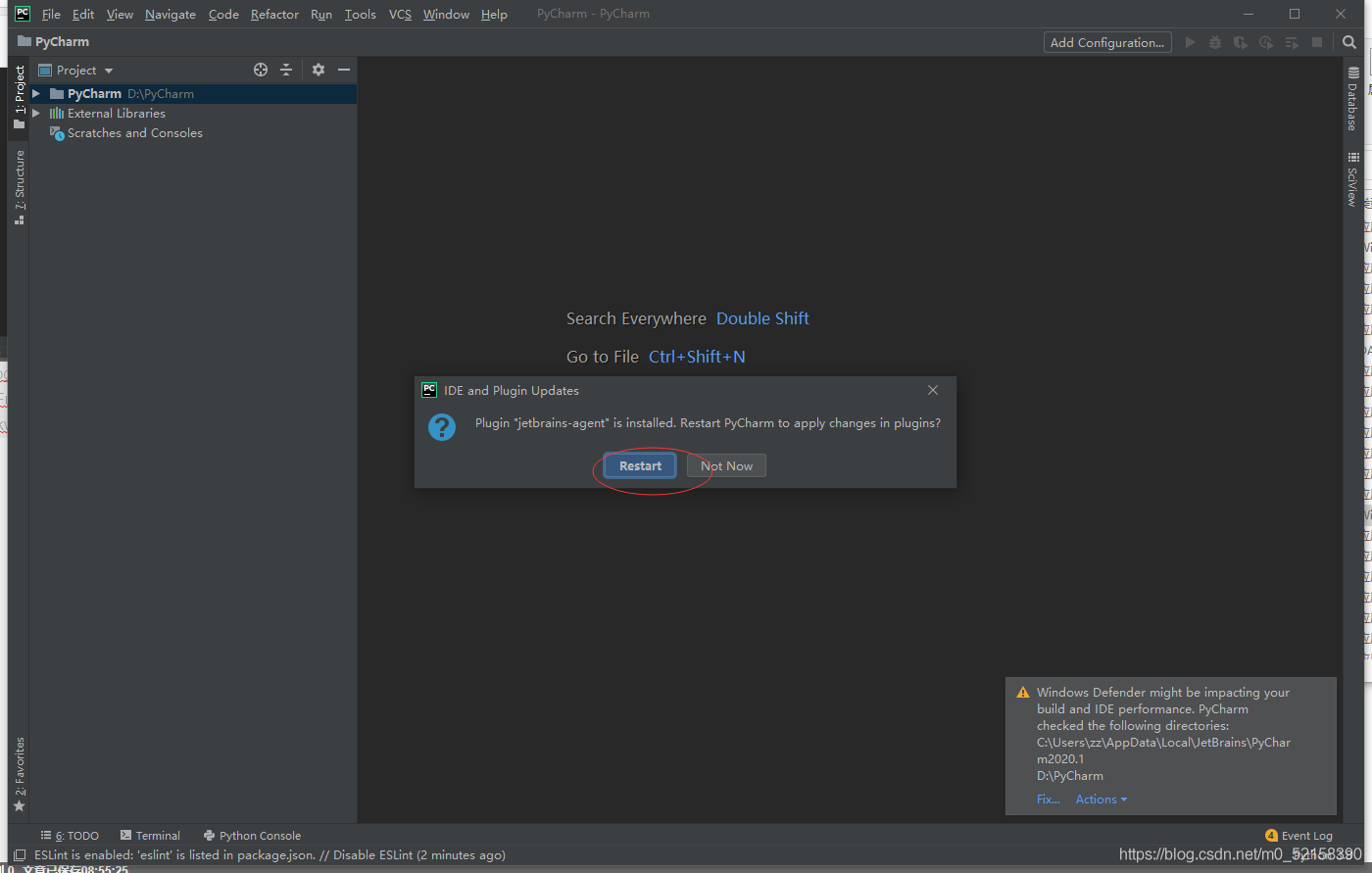Click the Run play icon in toolbar
The image size is (1372, 873).
coord(1190,42)
